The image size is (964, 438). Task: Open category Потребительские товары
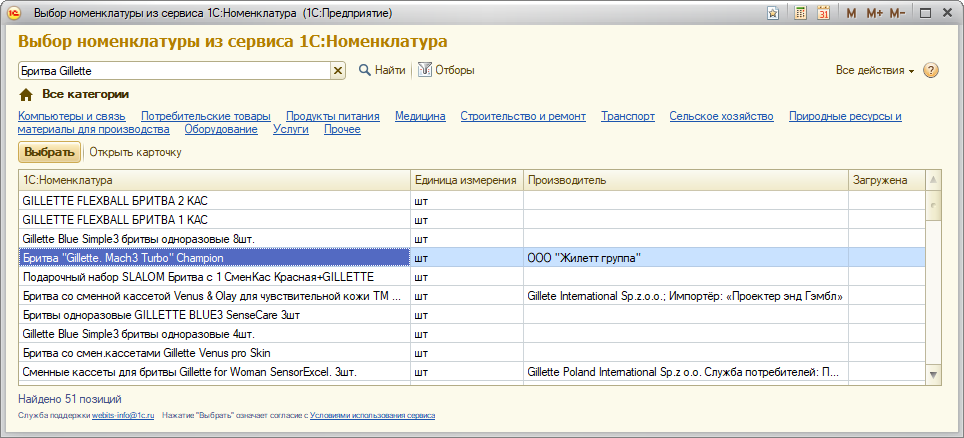(205, 116)
